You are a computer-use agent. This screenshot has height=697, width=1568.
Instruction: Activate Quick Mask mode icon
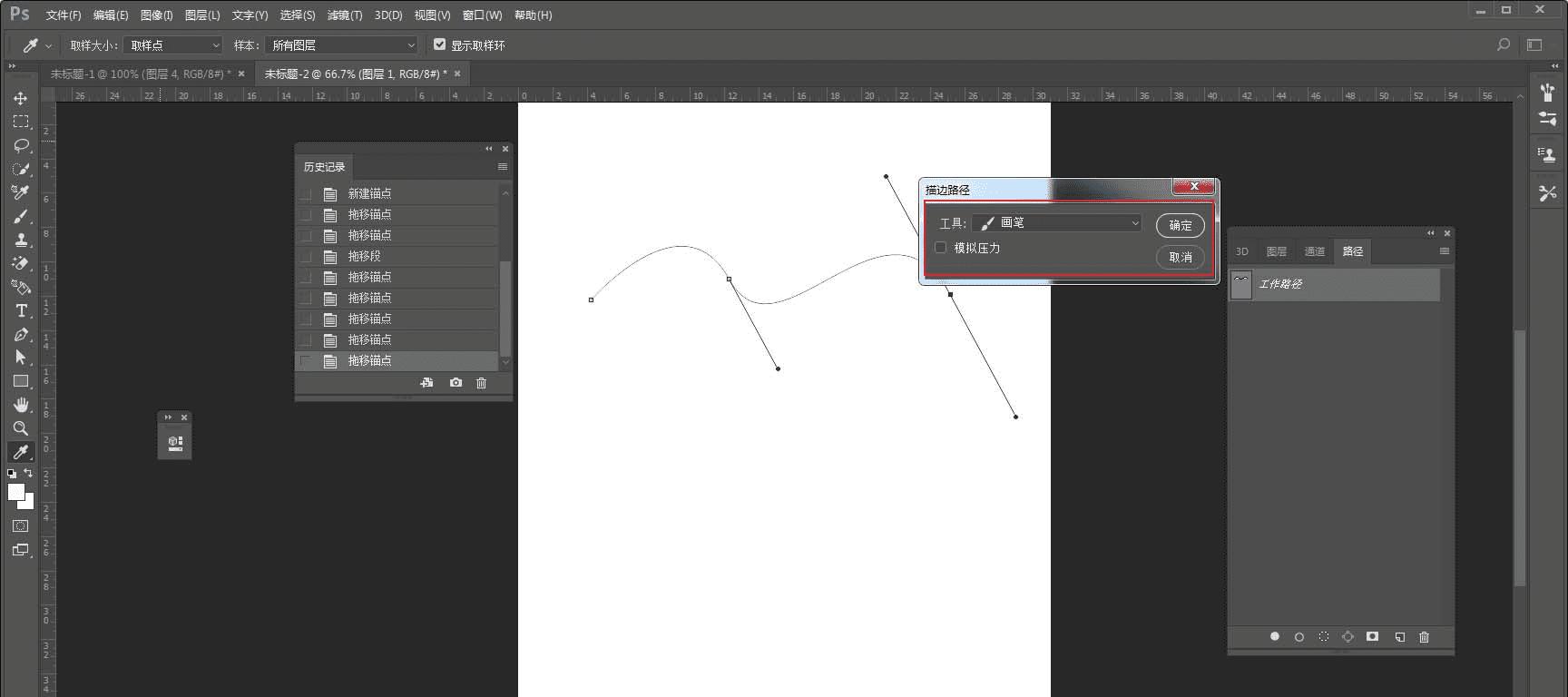click(x=21, y=526)
